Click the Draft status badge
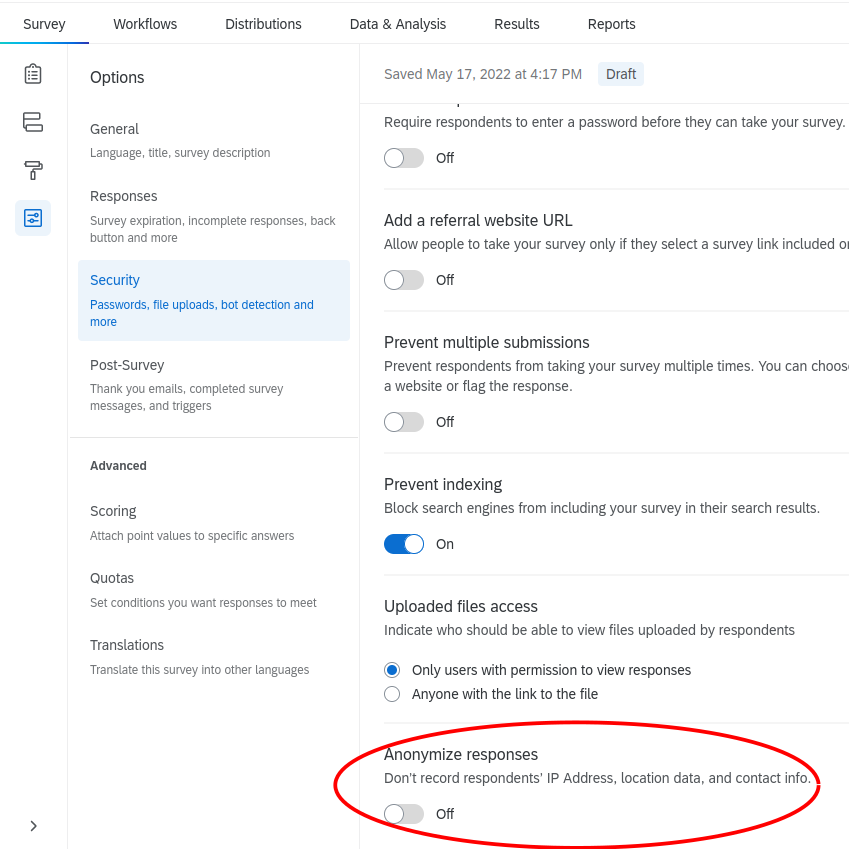Viewport: 849px width, 849px height. (x=620, y=73)
